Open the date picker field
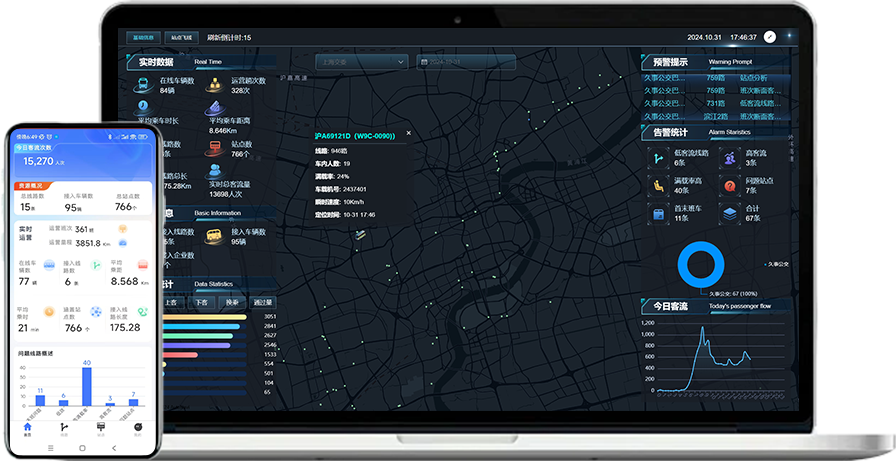The height and width of the screenshot is (461, 896). click(467, 62)
